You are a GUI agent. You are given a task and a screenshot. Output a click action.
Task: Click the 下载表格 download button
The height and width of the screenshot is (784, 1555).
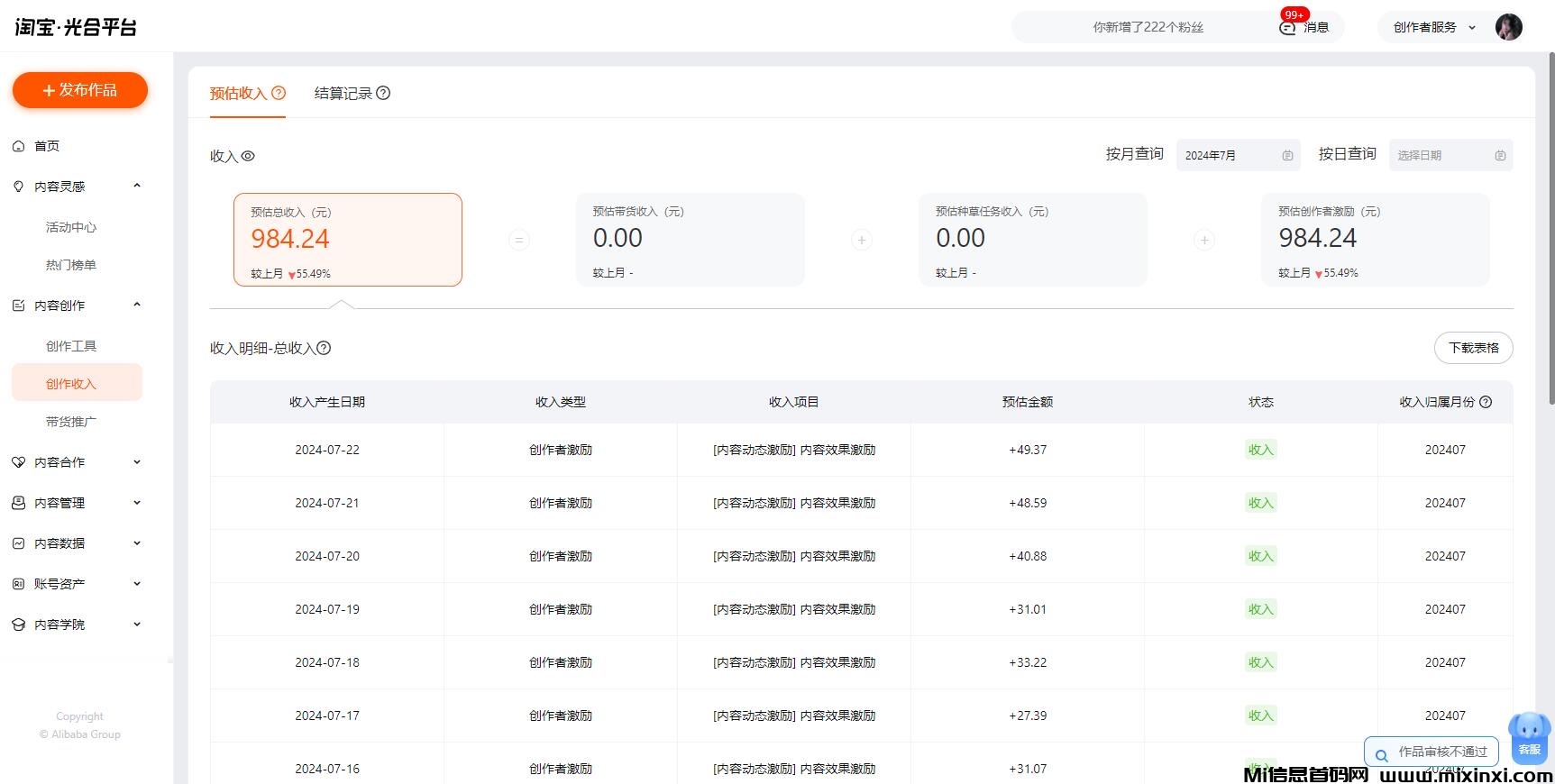pos(1473,348)
